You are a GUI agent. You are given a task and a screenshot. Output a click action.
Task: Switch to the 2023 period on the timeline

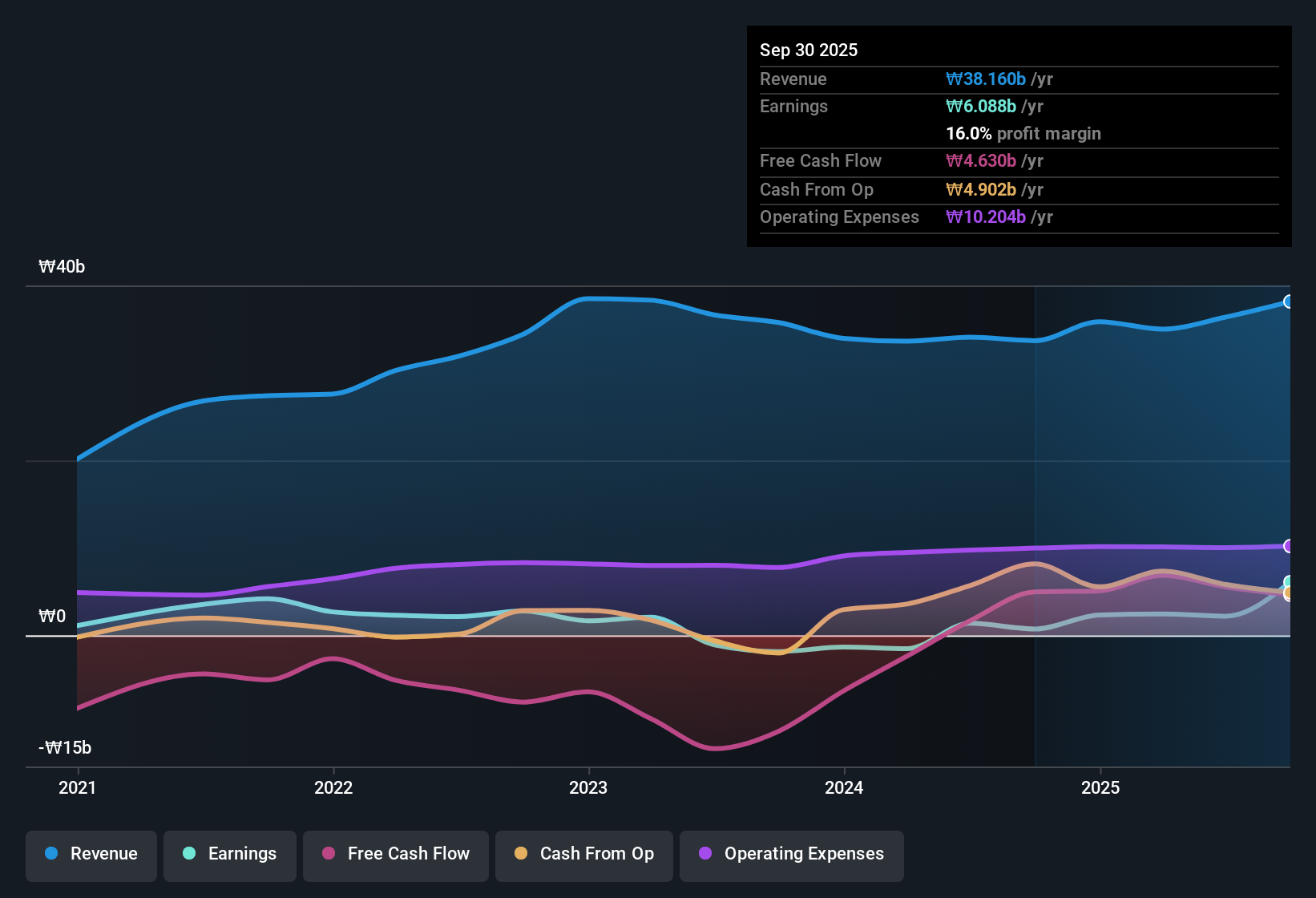[589, 788]
